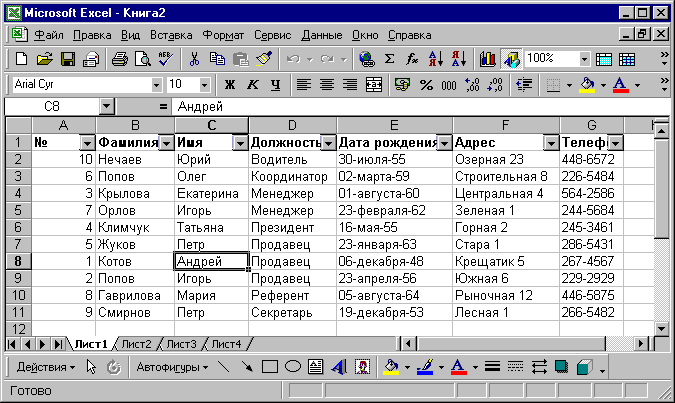Open the Файл menu
Screen dimensions: 675x403
tap(49, 35)
